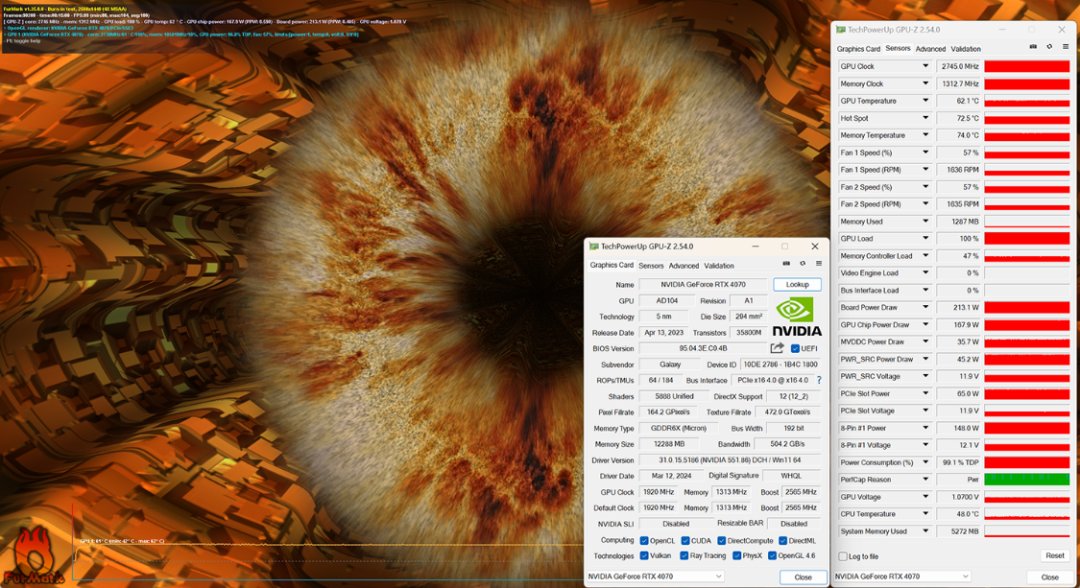Click GPU-Z title bar icon in Graphics Card window
The width and height of the screenshot is (1080, 588).
pyautogui.click(x=594, y=246)
